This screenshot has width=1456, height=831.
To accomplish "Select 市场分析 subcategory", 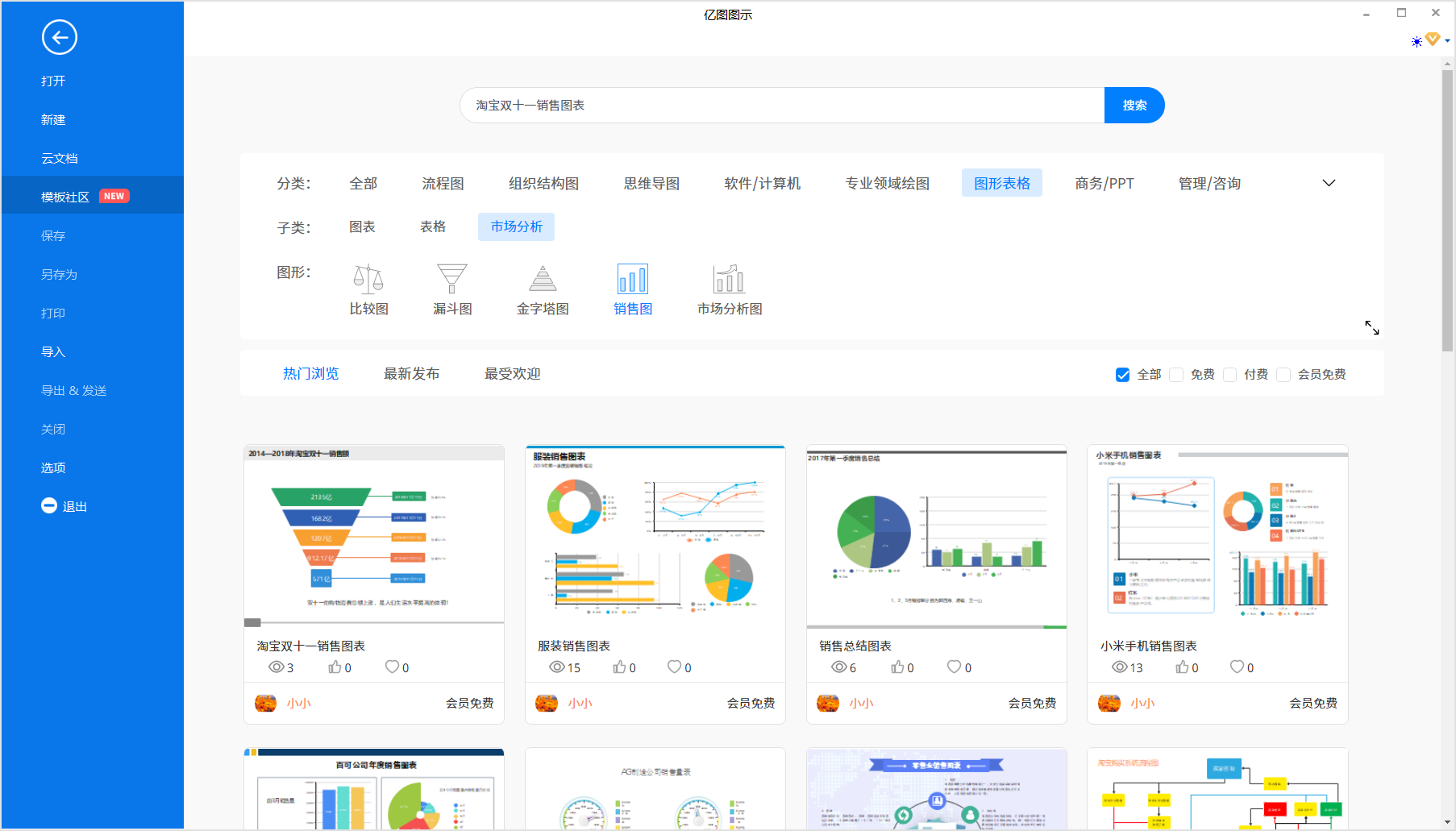I will 516,226.
